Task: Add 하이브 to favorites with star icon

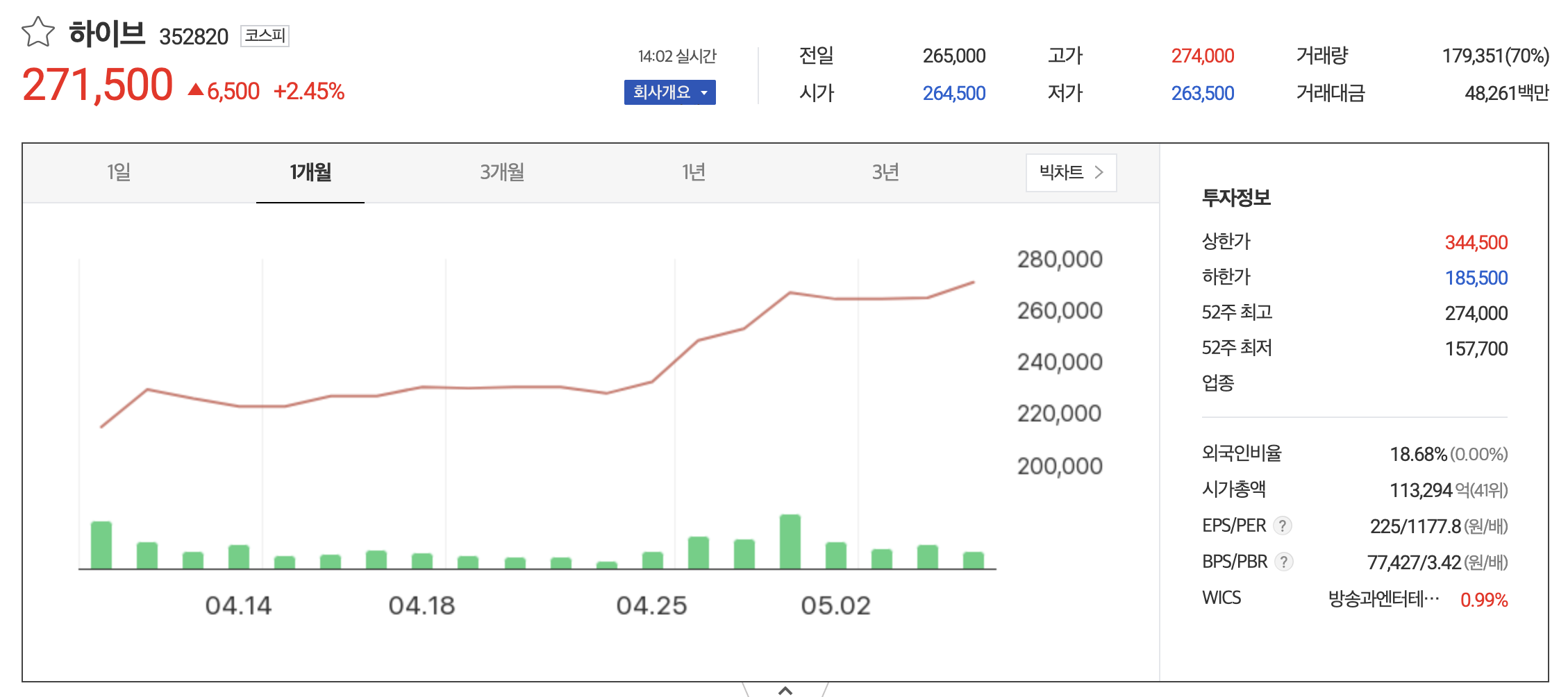Action: [x=38, y=32]
